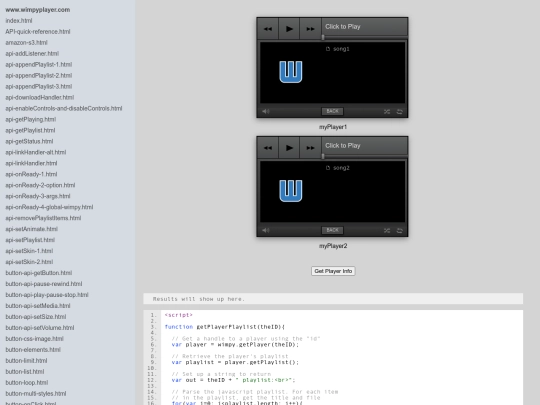This screenshot has height=405, width=540.
Task: Open api-appendPlaylist-1.html link
Action: [39, 64]
